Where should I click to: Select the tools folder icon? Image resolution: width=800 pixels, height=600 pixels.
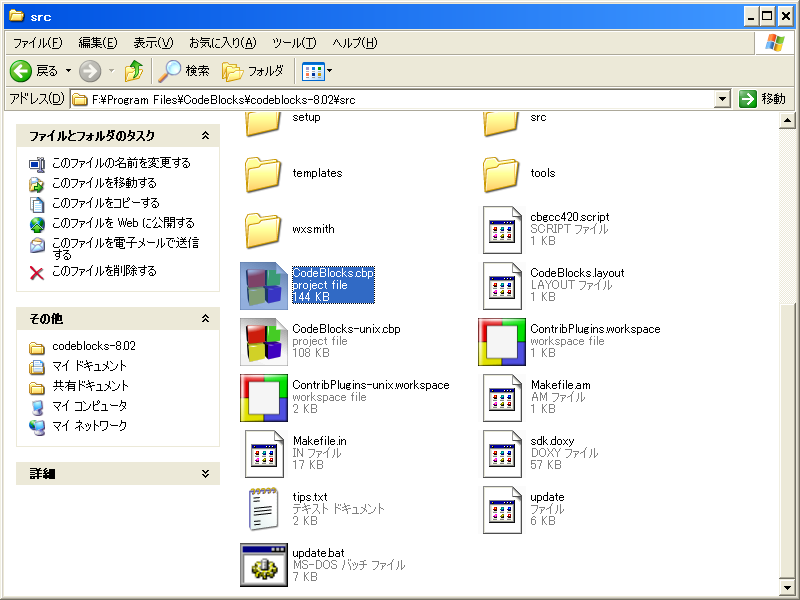tap(501, 174)
